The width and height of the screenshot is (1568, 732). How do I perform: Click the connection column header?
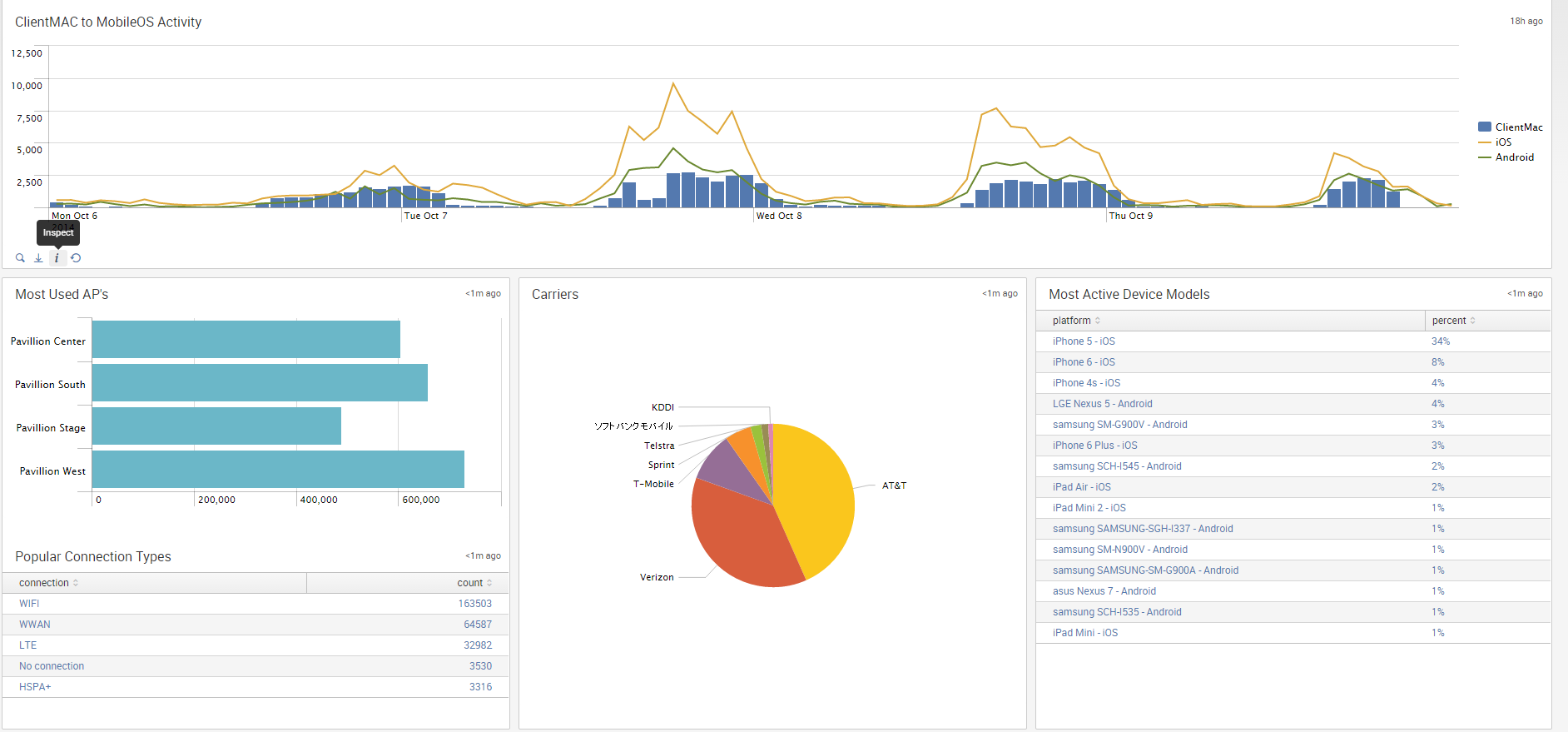(154, 583)
